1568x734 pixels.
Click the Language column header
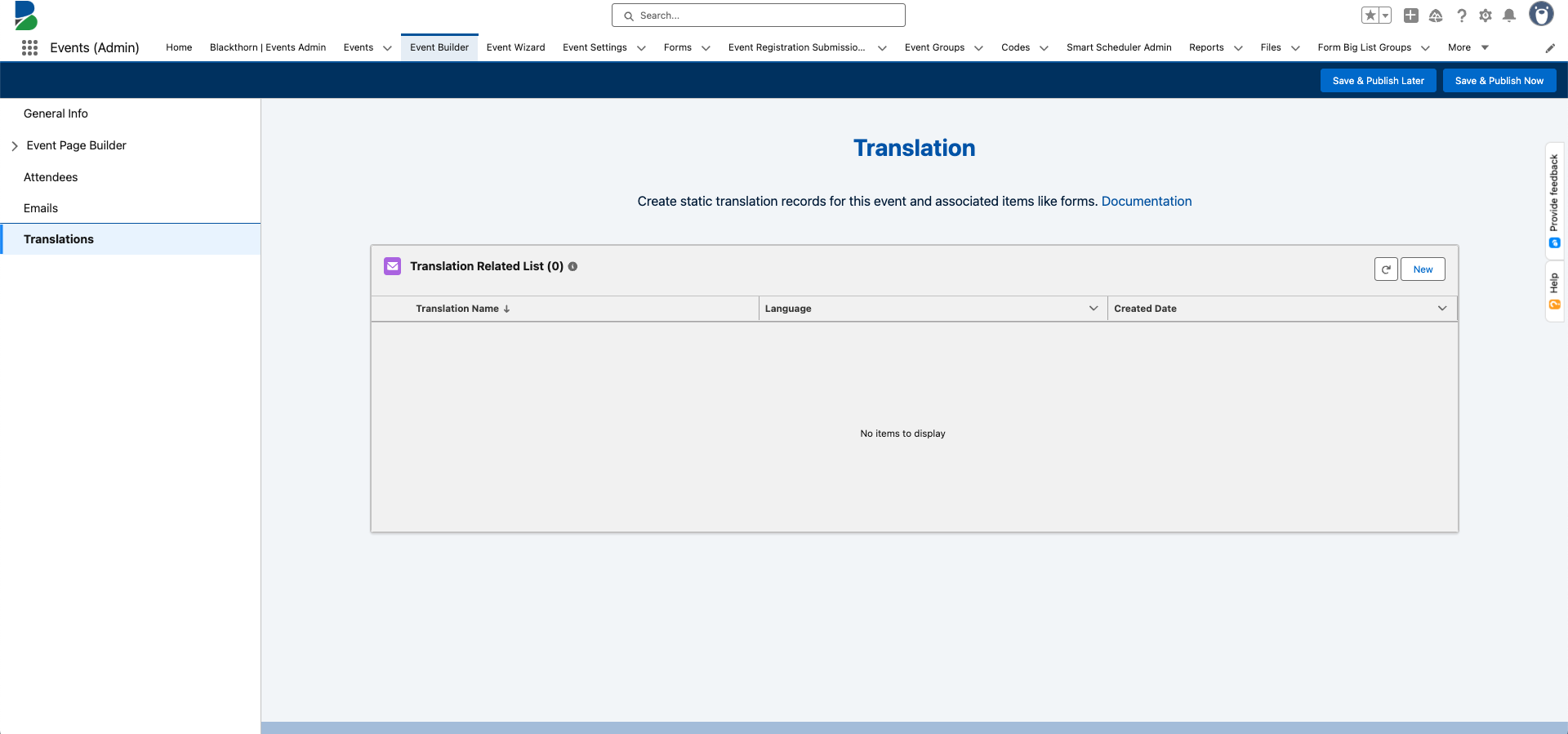click(788, 309)
